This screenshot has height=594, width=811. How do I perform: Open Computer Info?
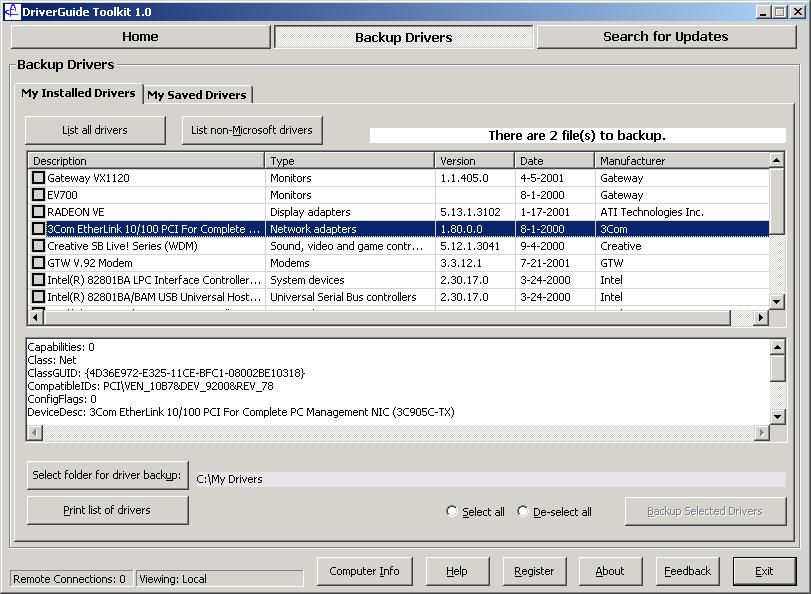[365, 571]
